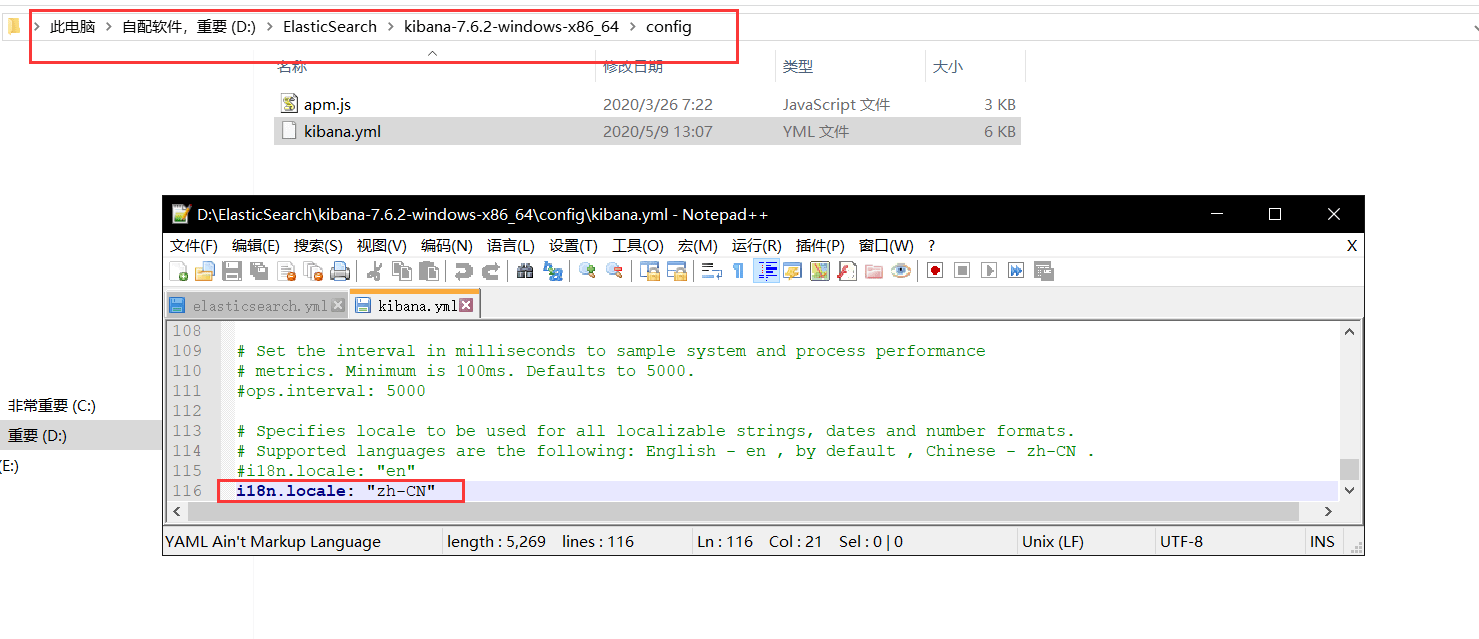Close the elasticsearch.yml tab

pos(337,306)
